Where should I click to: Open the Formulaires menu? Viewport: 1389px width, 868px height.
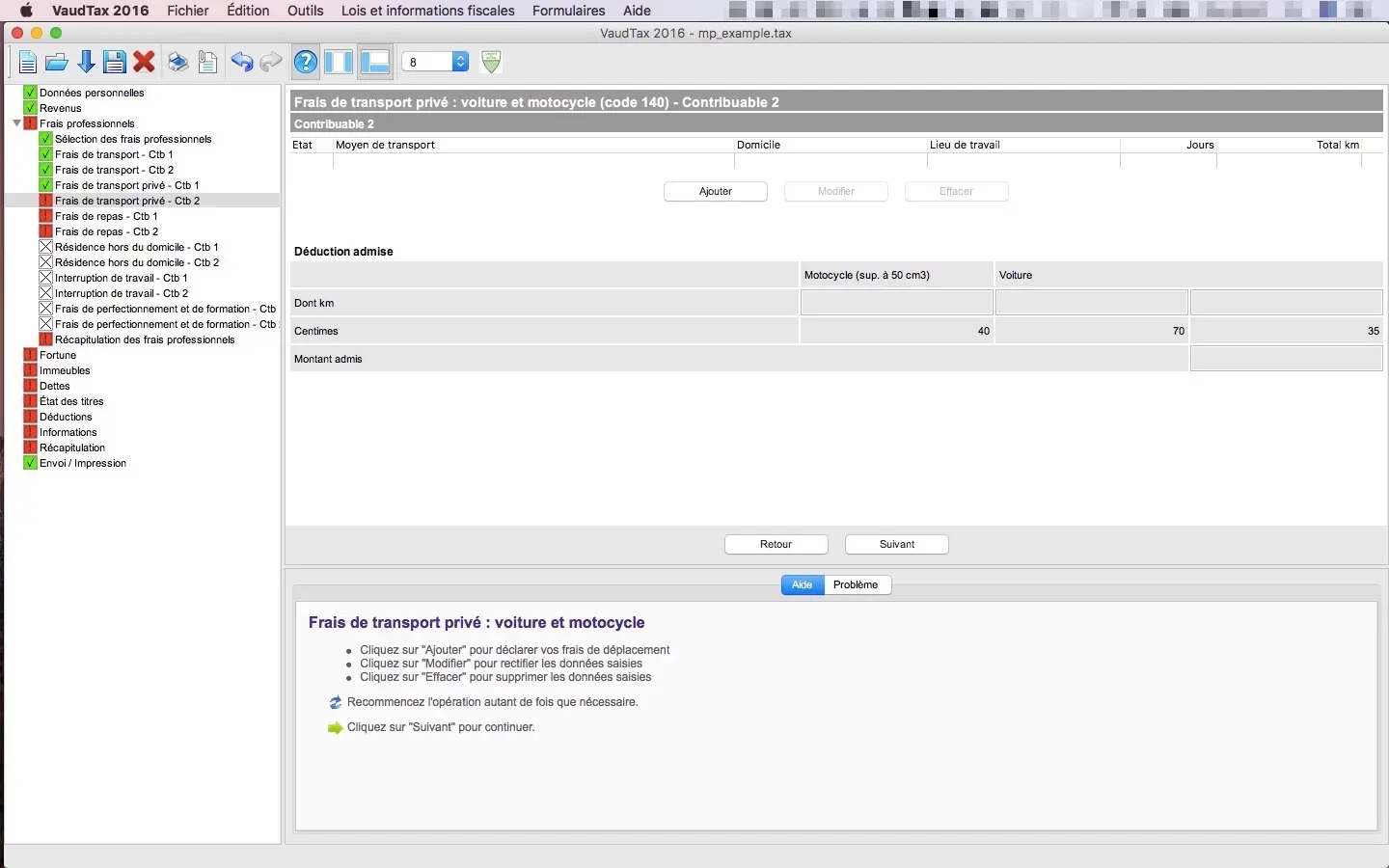pyautogui.click(x=569, y=11)
